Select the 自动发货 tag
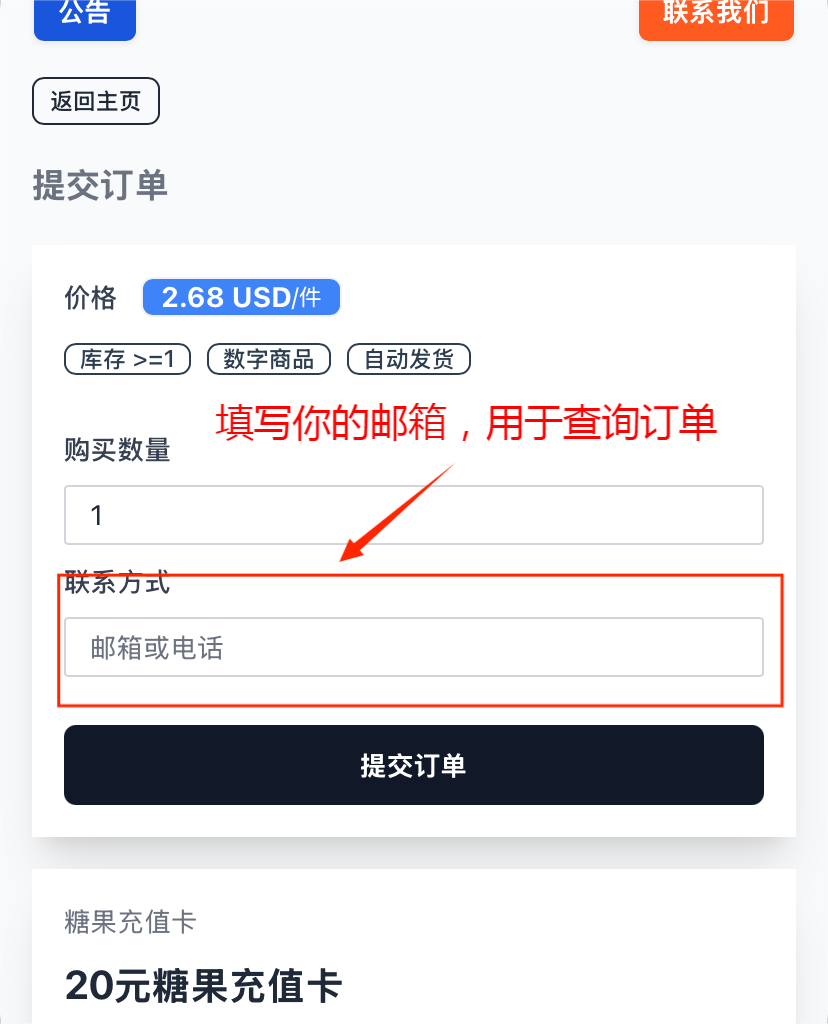This screenshot has height=1024, width=828. pyautogui.click(x=408, y=359)
